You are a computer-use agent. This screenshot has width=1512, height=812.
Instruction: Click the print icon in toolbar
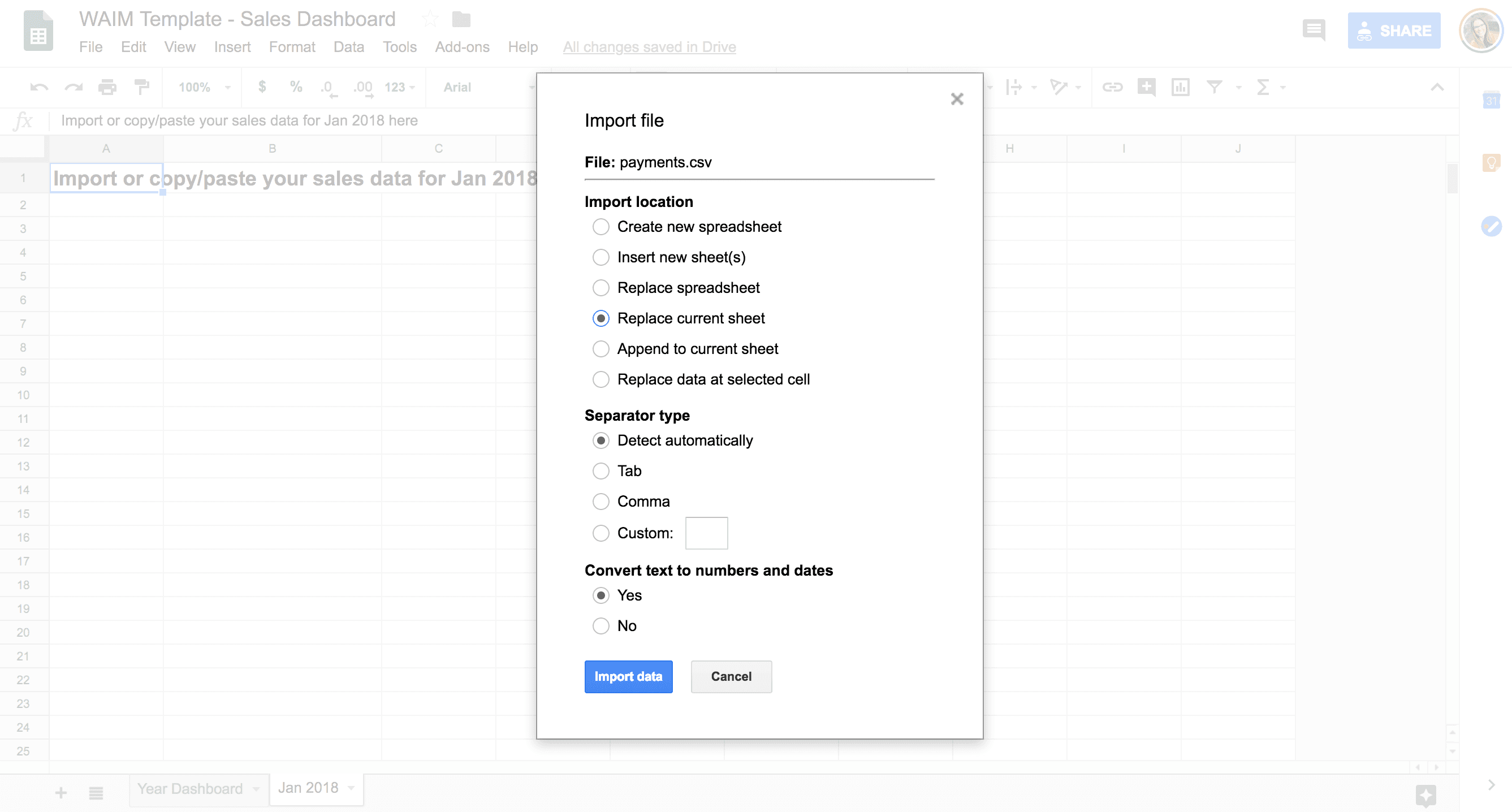[107, 88]
